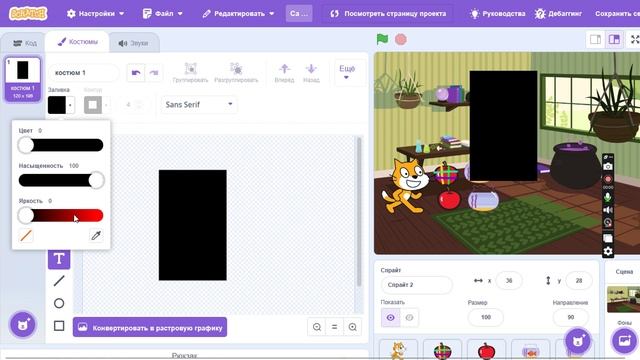This screenshot has width=640, height=360.
Task: Click the Группировать group icon
Action: [x=191, y=69]
